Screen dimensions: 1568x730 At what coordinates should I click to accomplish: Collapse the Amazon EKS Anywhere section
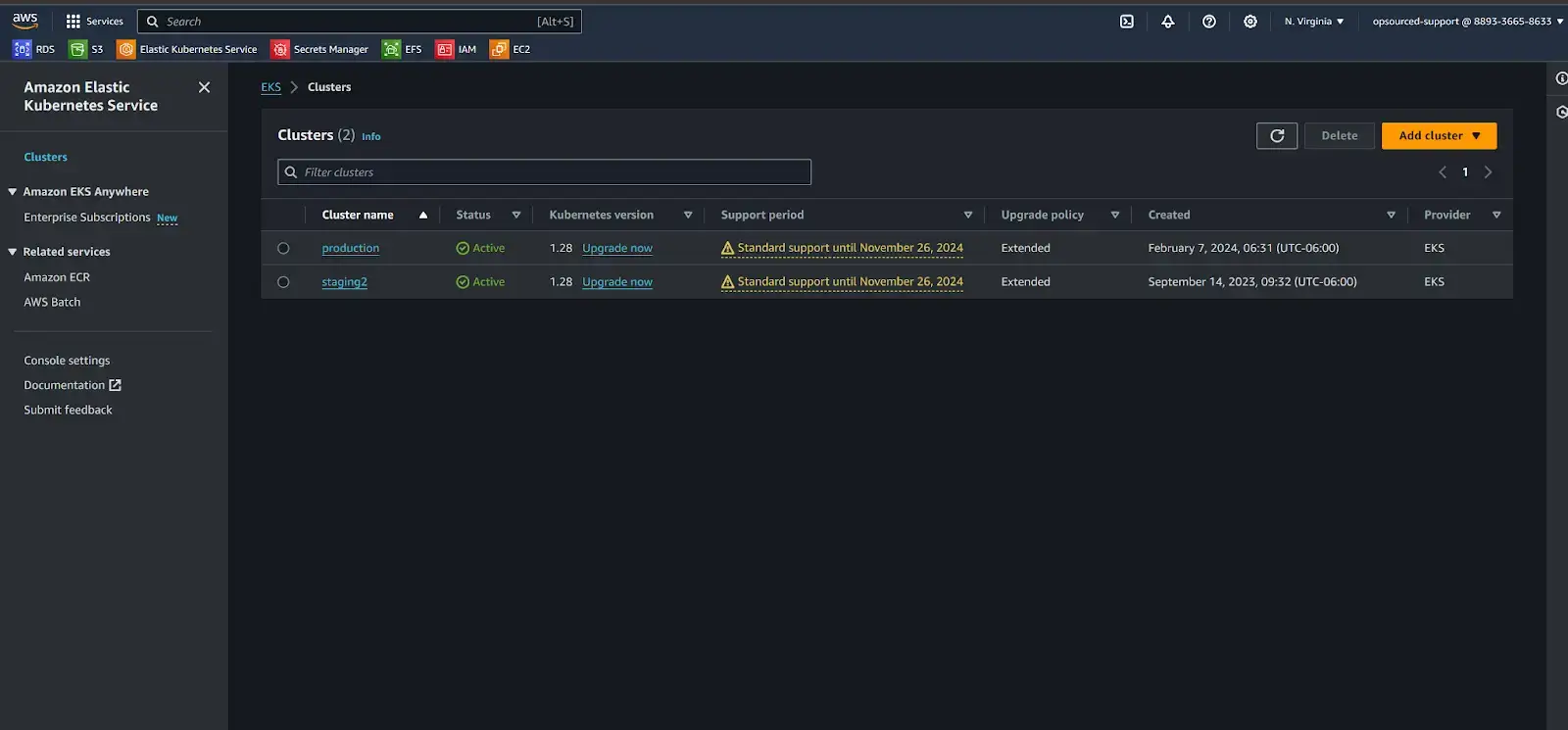point(13,192)
